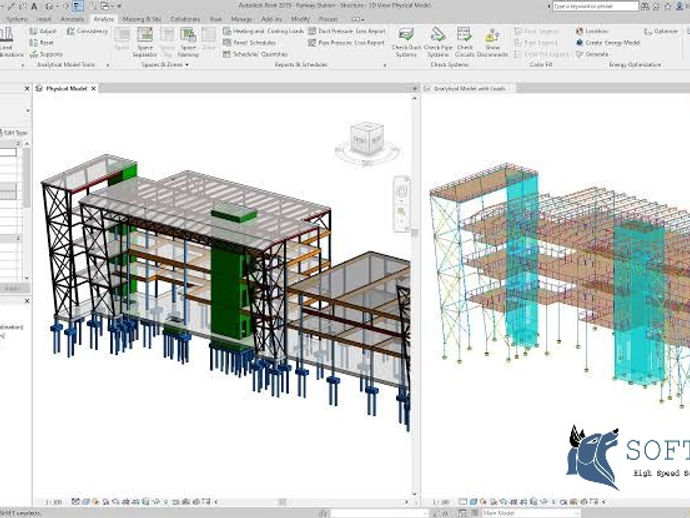Switch to Analytical Model with Loads view tab
This screenshot has height=518, width=690.
tap(469, 88)
